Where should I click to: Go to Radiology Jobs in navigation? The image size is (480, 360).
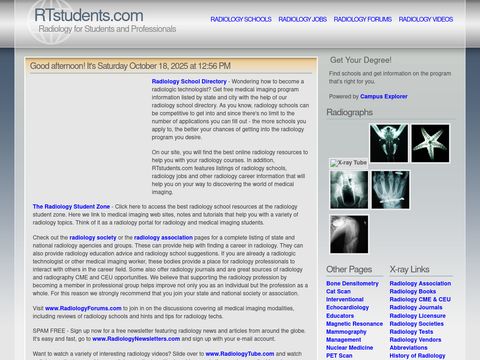point(303,19)
